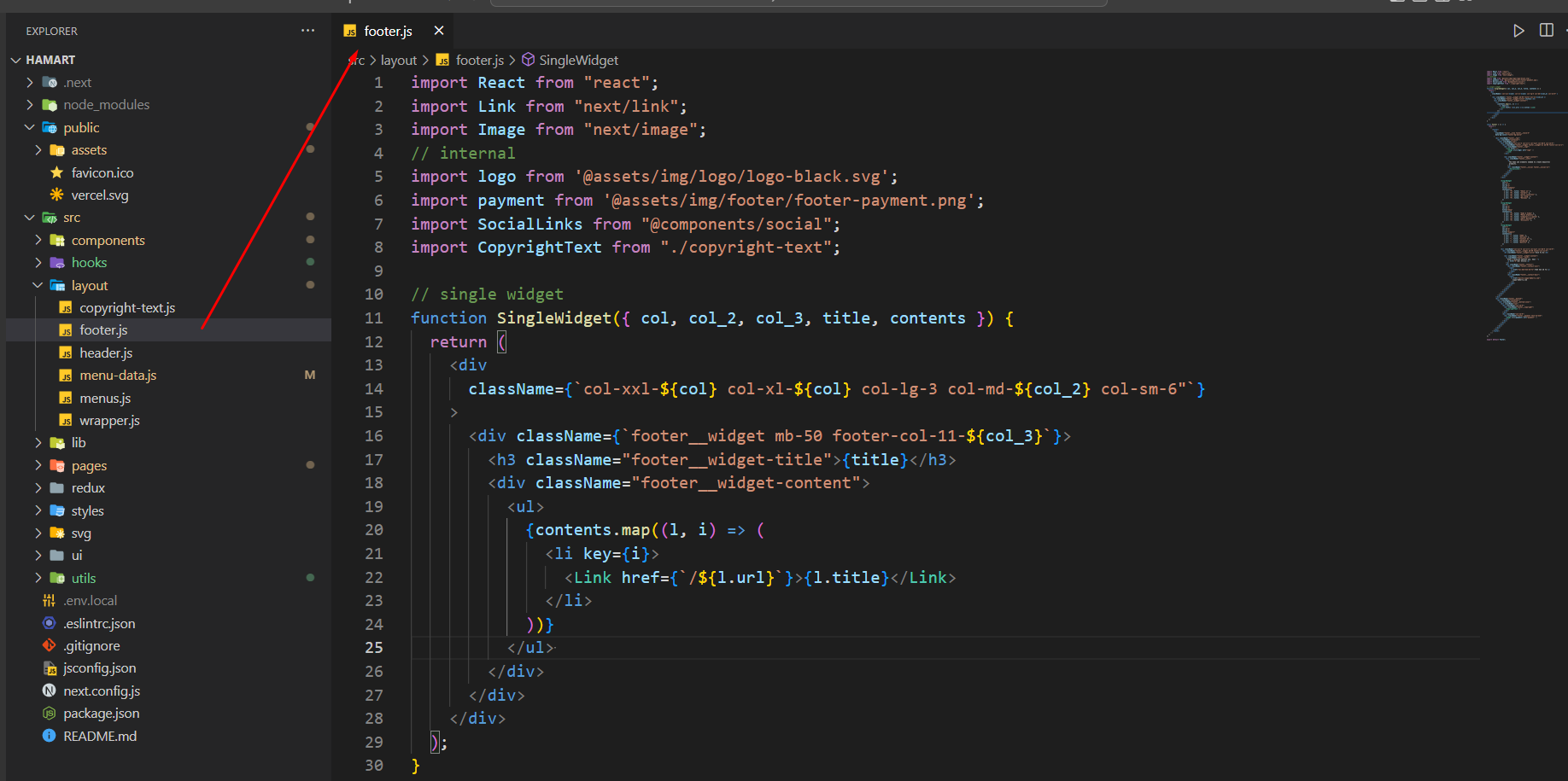Click 'CopyrightText' on line 8
Image resolution: width=1568 pixels, height=781 pixels.
[540, 248]
